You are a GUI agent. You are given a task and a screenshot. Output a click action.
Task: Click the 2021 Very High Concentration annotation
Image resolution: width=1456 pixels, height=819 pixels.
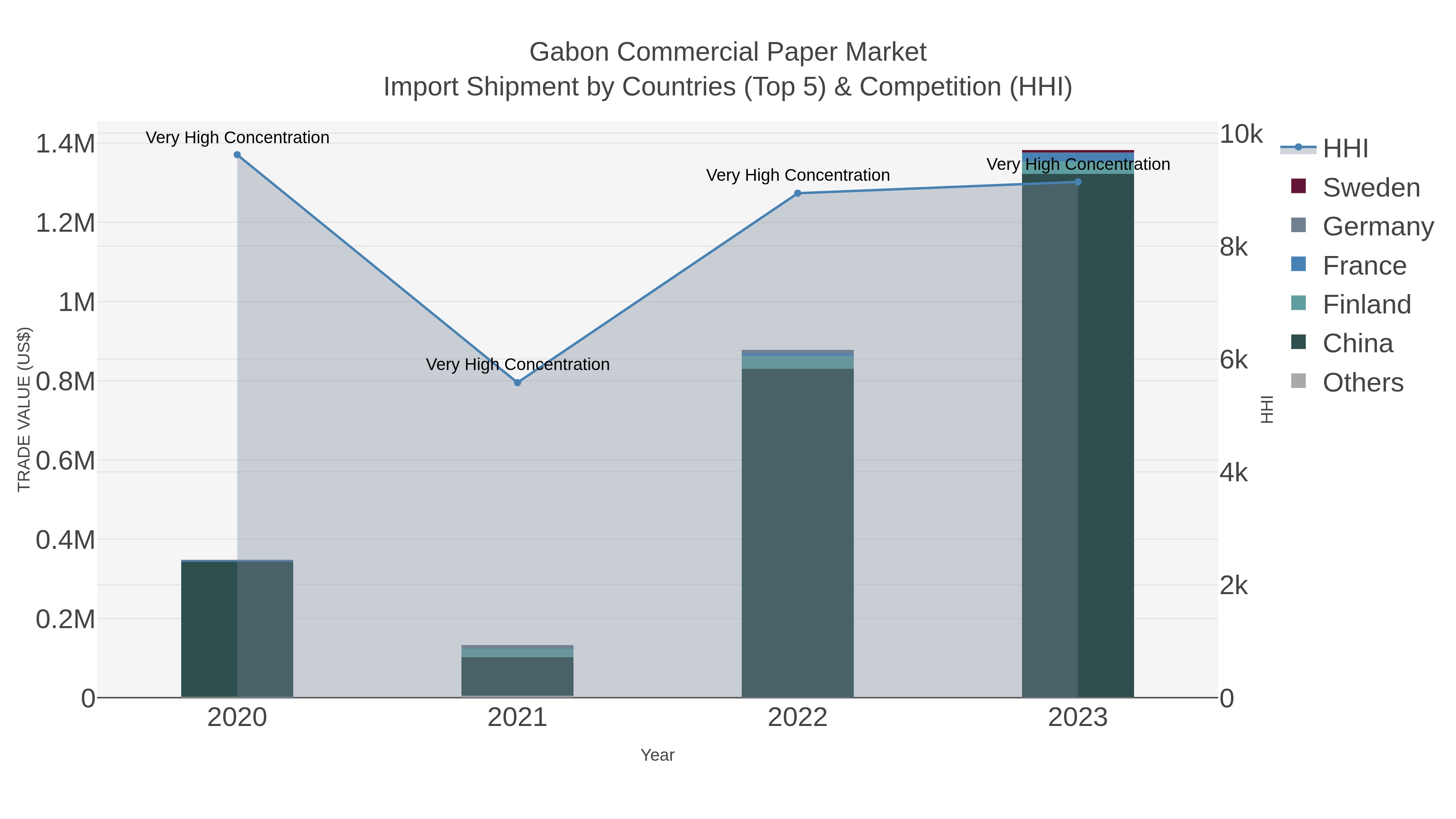(x=518, y=364)
